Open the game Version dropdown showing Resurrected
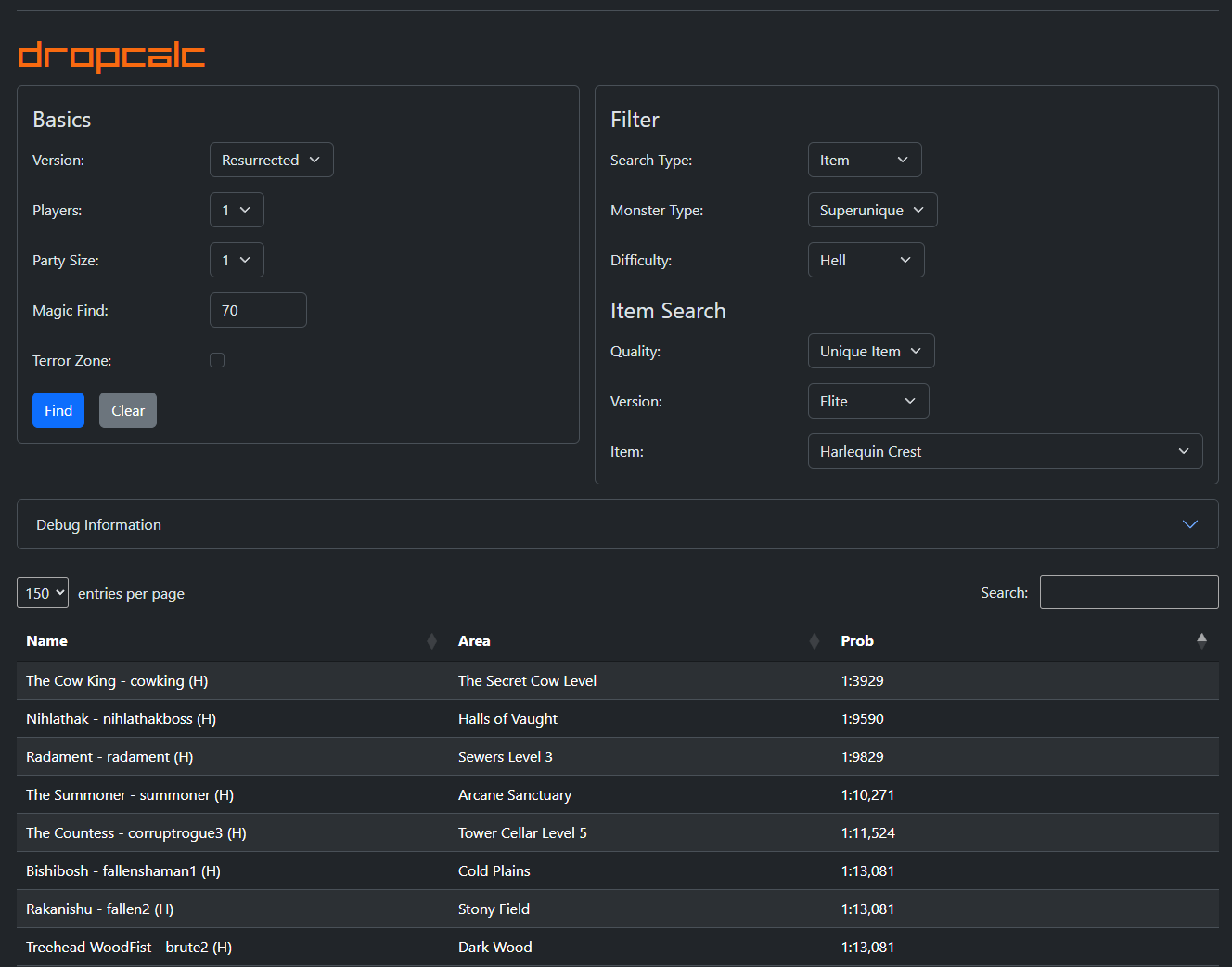The width and height of the screenshot is (1232, 967). pos(271,160)
